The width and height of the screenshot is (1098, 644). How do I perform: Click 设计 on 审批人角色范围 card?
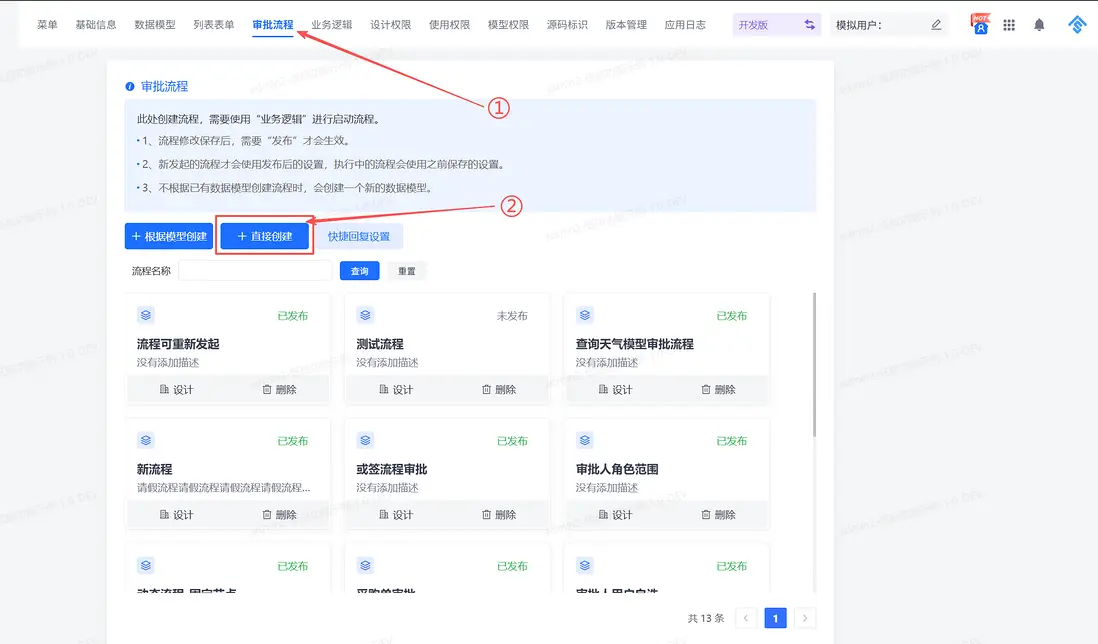pos(616,514)
